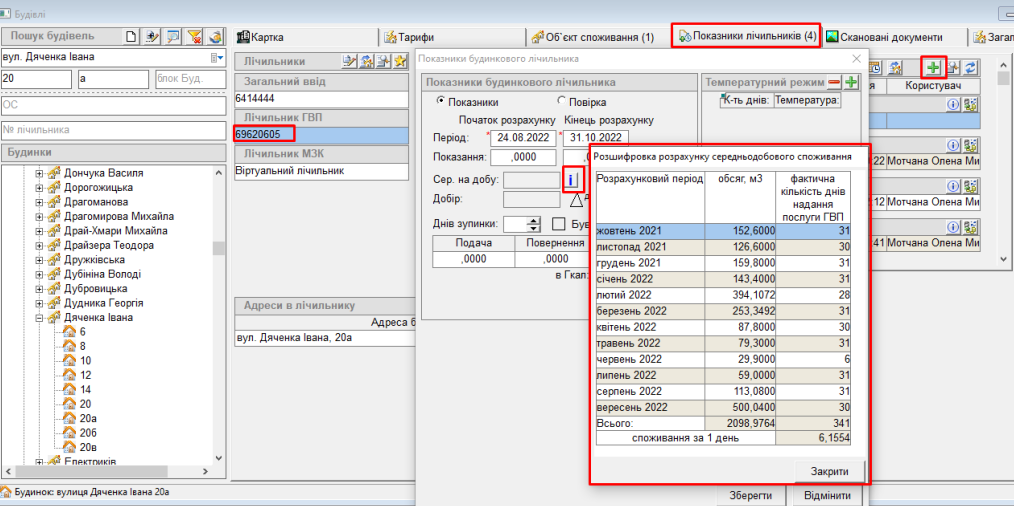This screenshot has height=506, width=1014.
Task: Expand the Драгоманова street node
Action: [40, 202]
